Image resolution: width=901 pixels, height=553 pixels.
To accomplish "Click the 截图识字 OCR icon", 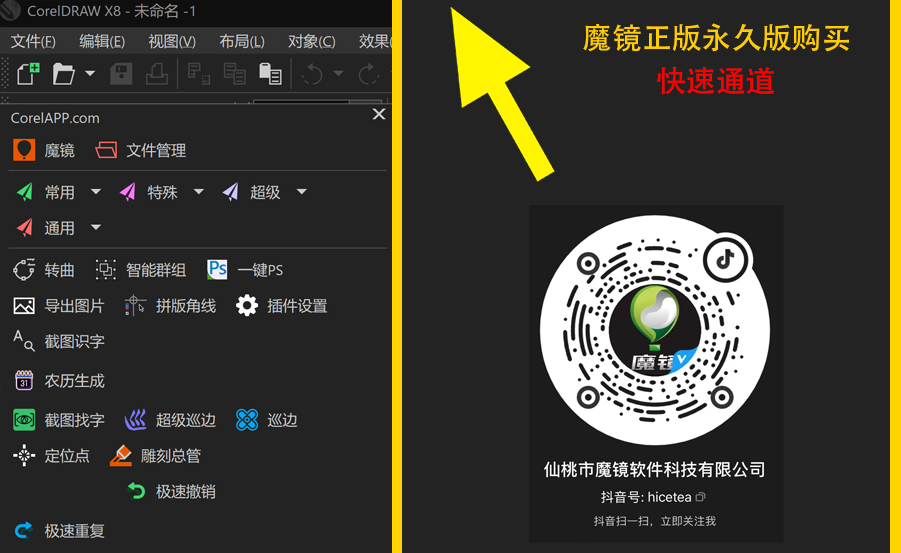I will pyautogui.click(x=24, y=341).
